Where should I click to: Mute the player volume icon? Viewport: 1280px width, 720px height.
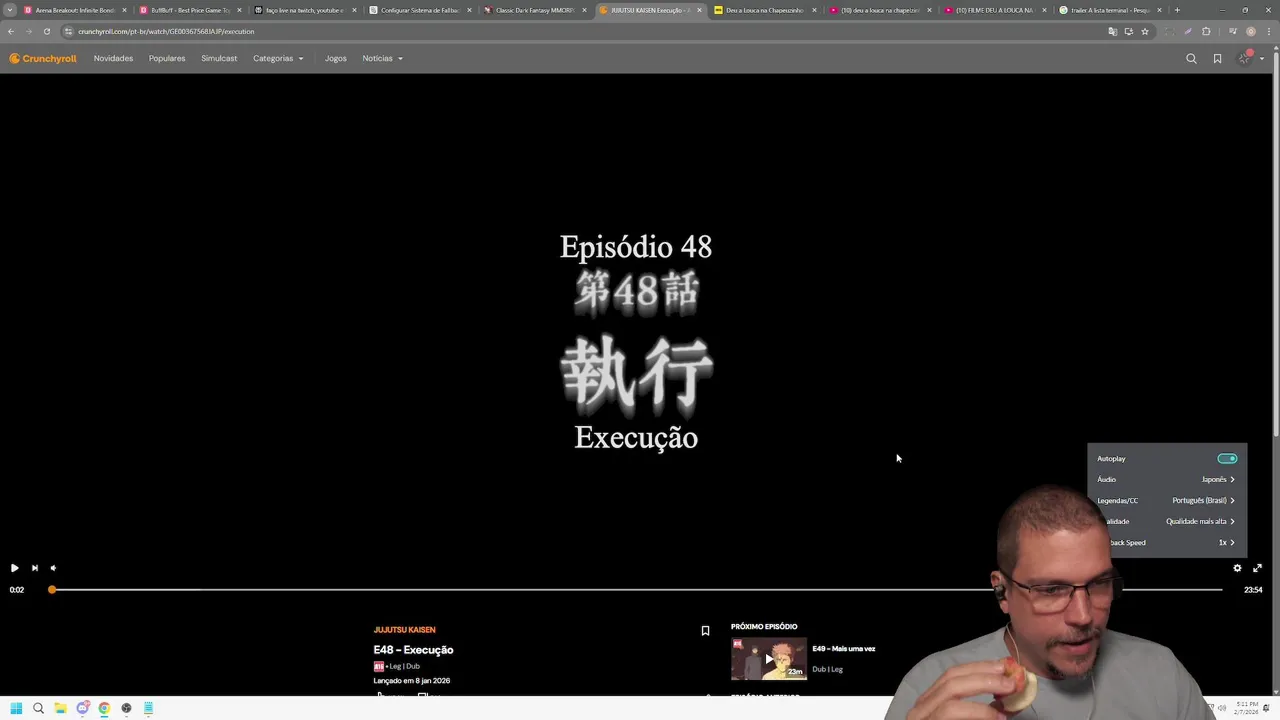(x=53, y=568)
